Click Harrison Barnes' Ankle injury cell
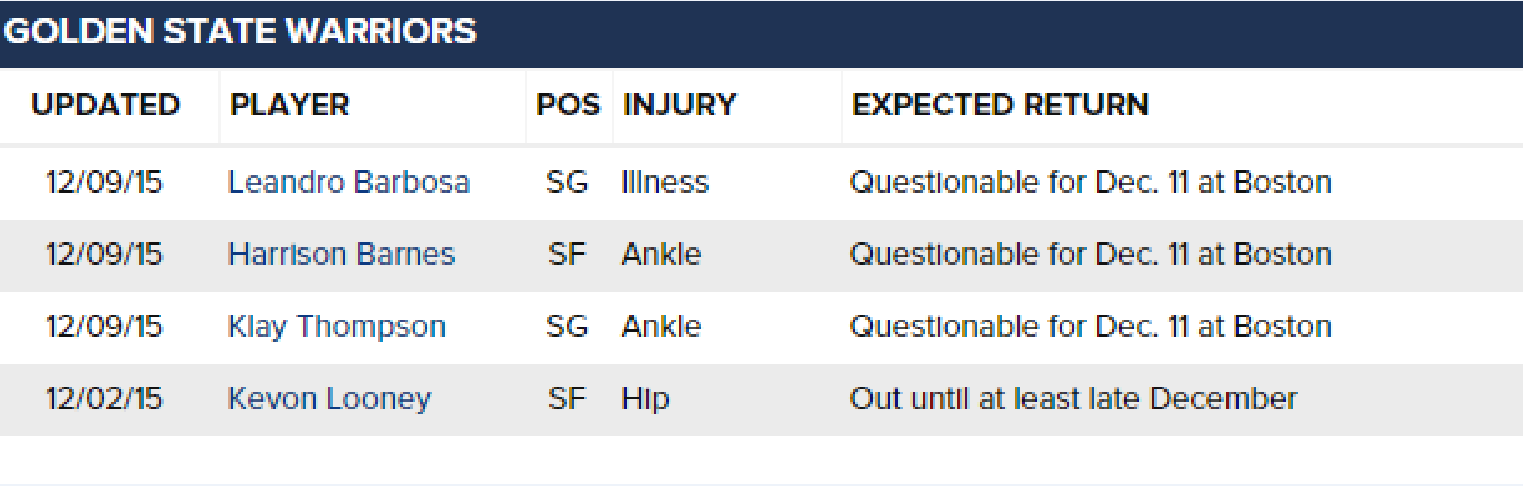This screenshot has width=1523, height=486. (661, 255)
